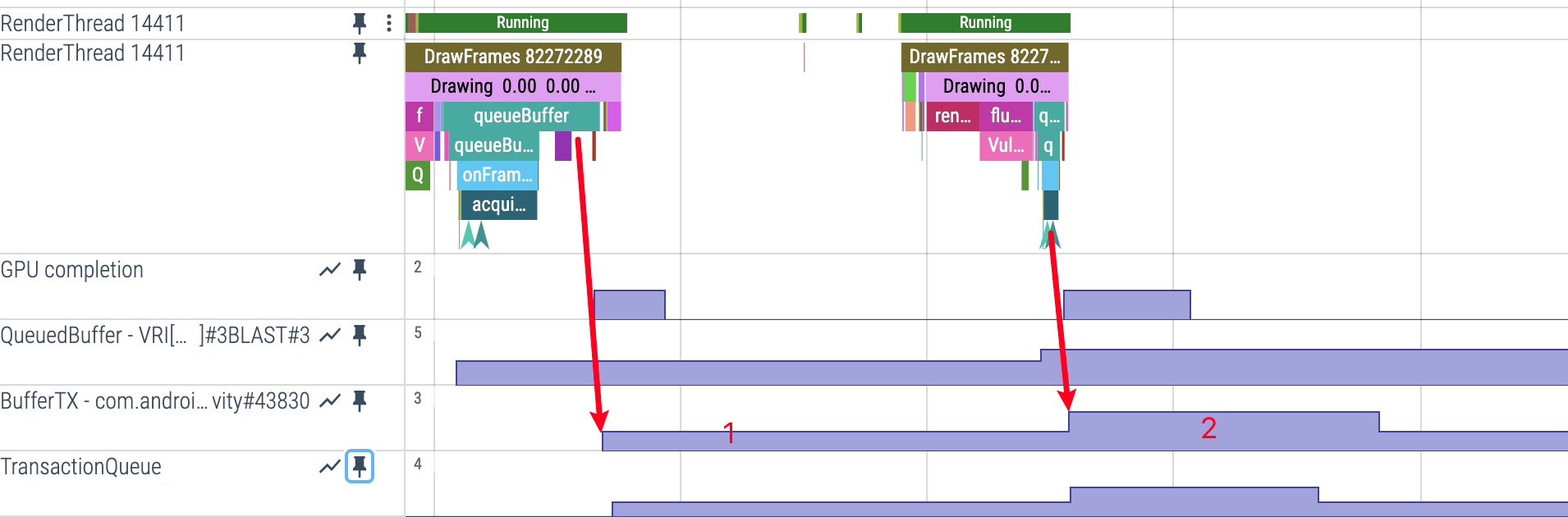The width and height of the screenshot is (1568, 517).
Task: Click the chart icon on GPU completion track
Action: [329, 270]
